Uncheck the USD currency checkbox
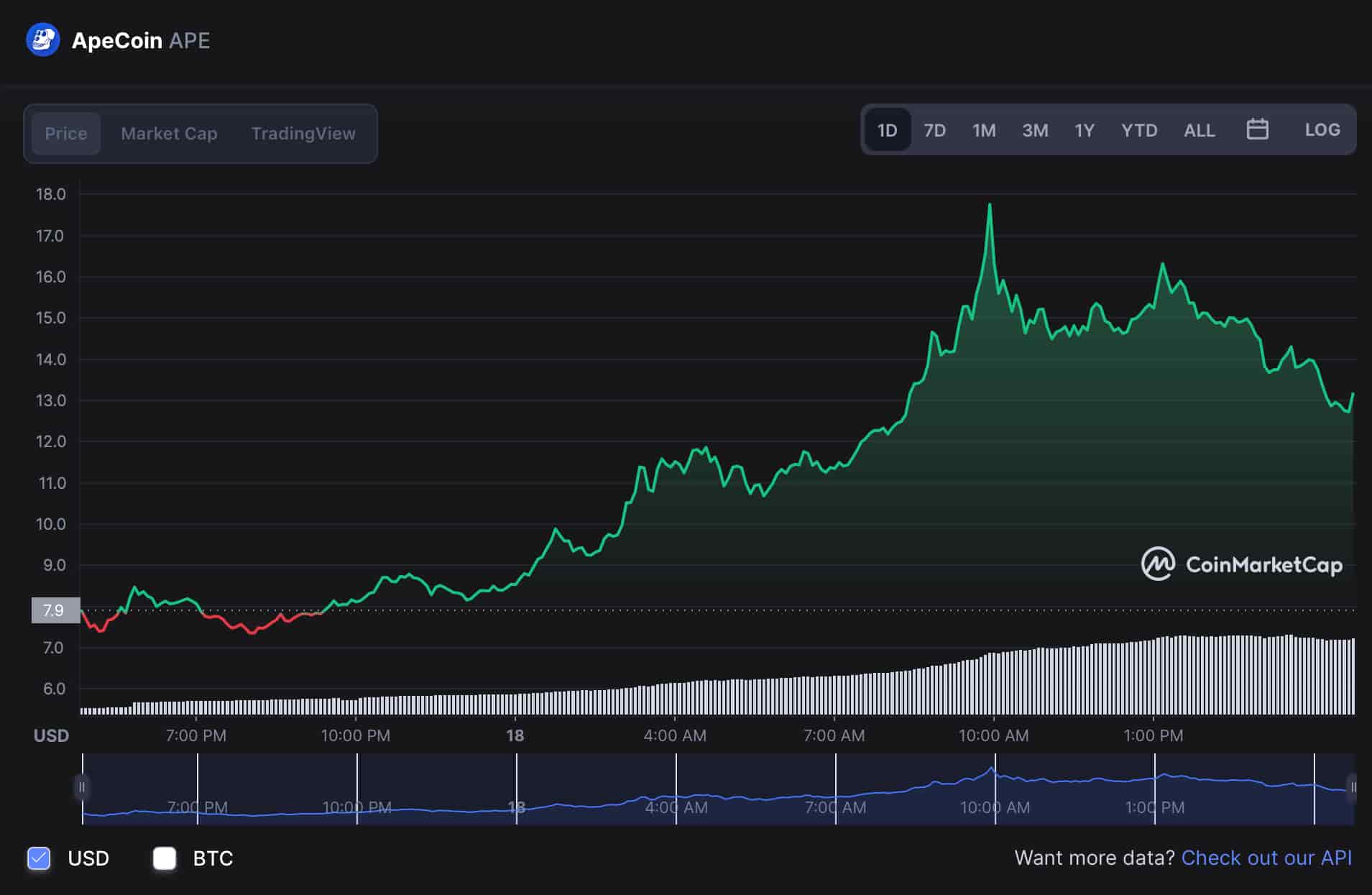 click(x=39, y=858)
